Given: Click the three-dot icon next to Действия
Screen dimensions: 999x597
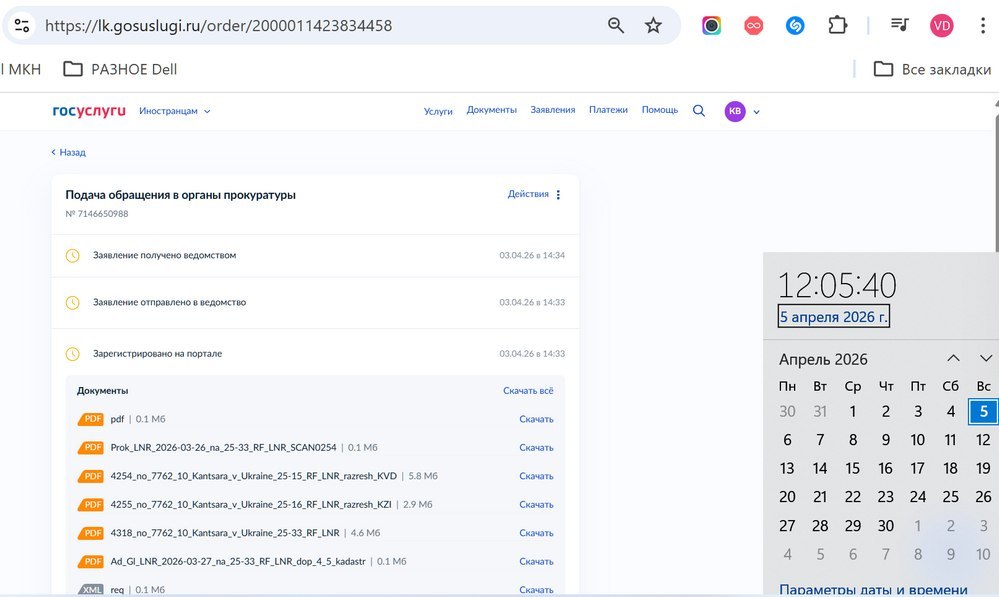Looking at the screenshot, I should click(558, 195).
